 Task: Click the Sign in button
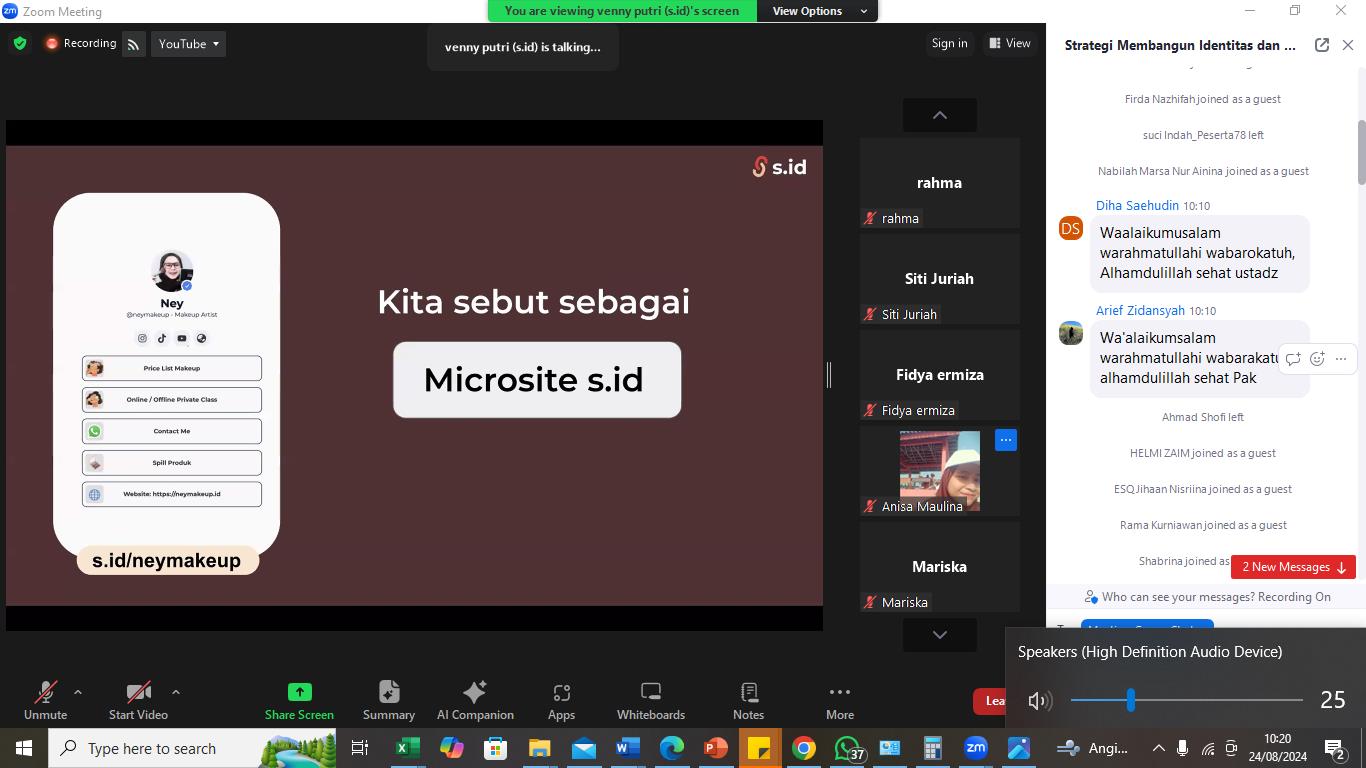949,43
